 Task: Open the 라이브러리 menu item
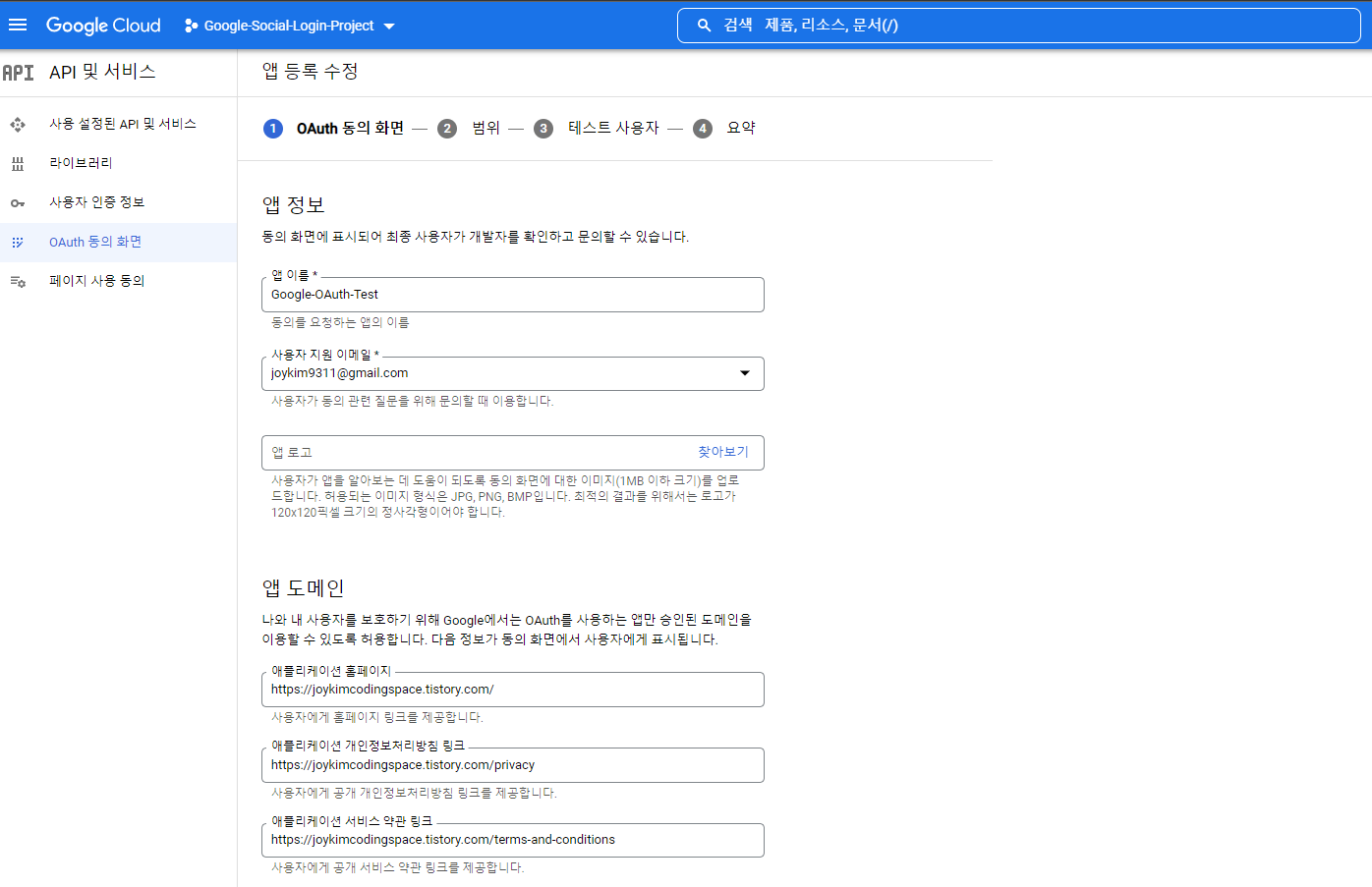(x=81, y=163)
